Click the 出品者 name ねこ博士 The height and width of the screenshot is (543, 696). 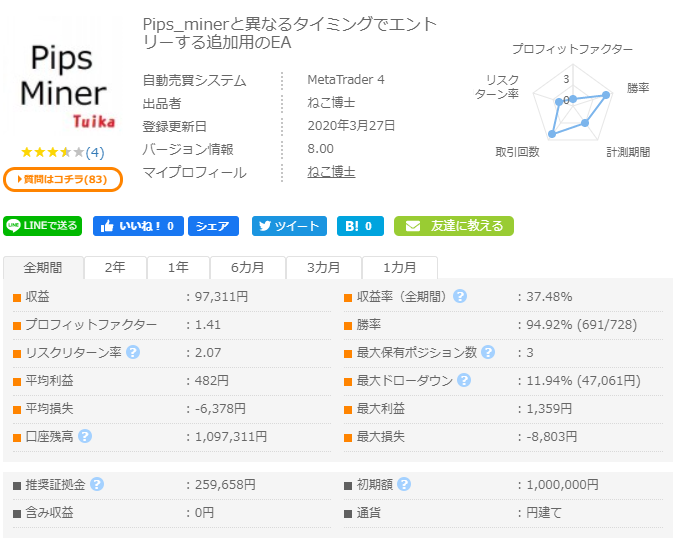click(331, 103)
